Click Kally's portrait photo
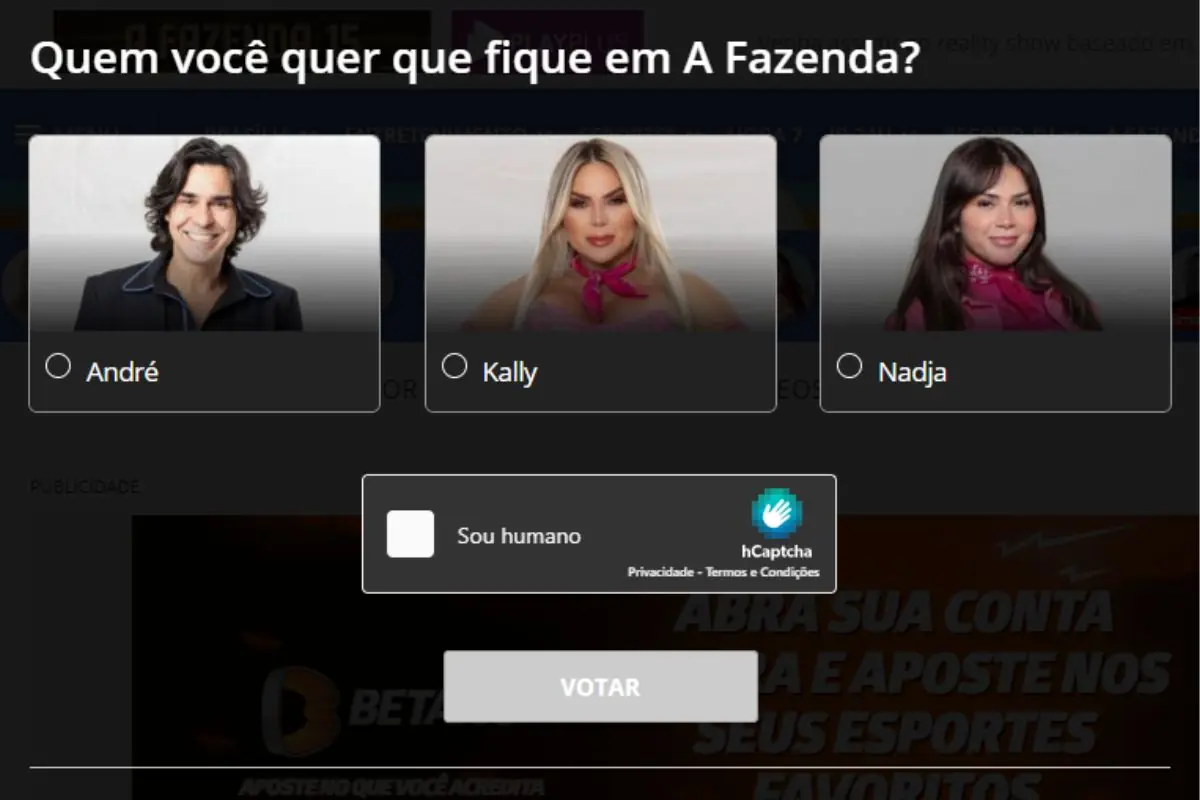Screen dimensions: 1200x800 601,233
